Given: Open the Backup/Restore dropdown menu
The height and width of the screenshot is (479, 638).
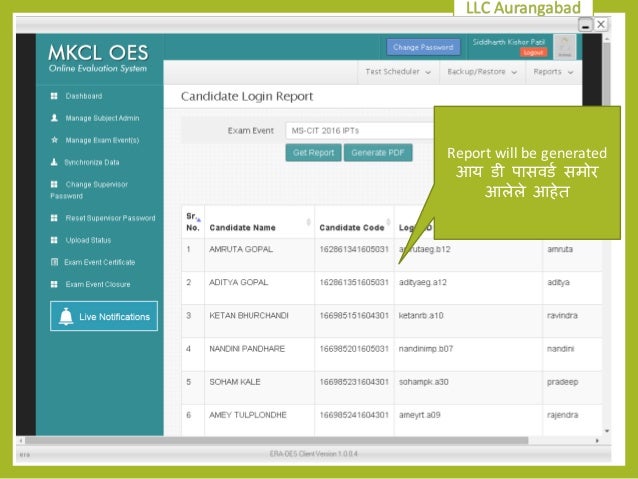Looking at the screenshot, I should pyautogui.click(x=482, y=72).
